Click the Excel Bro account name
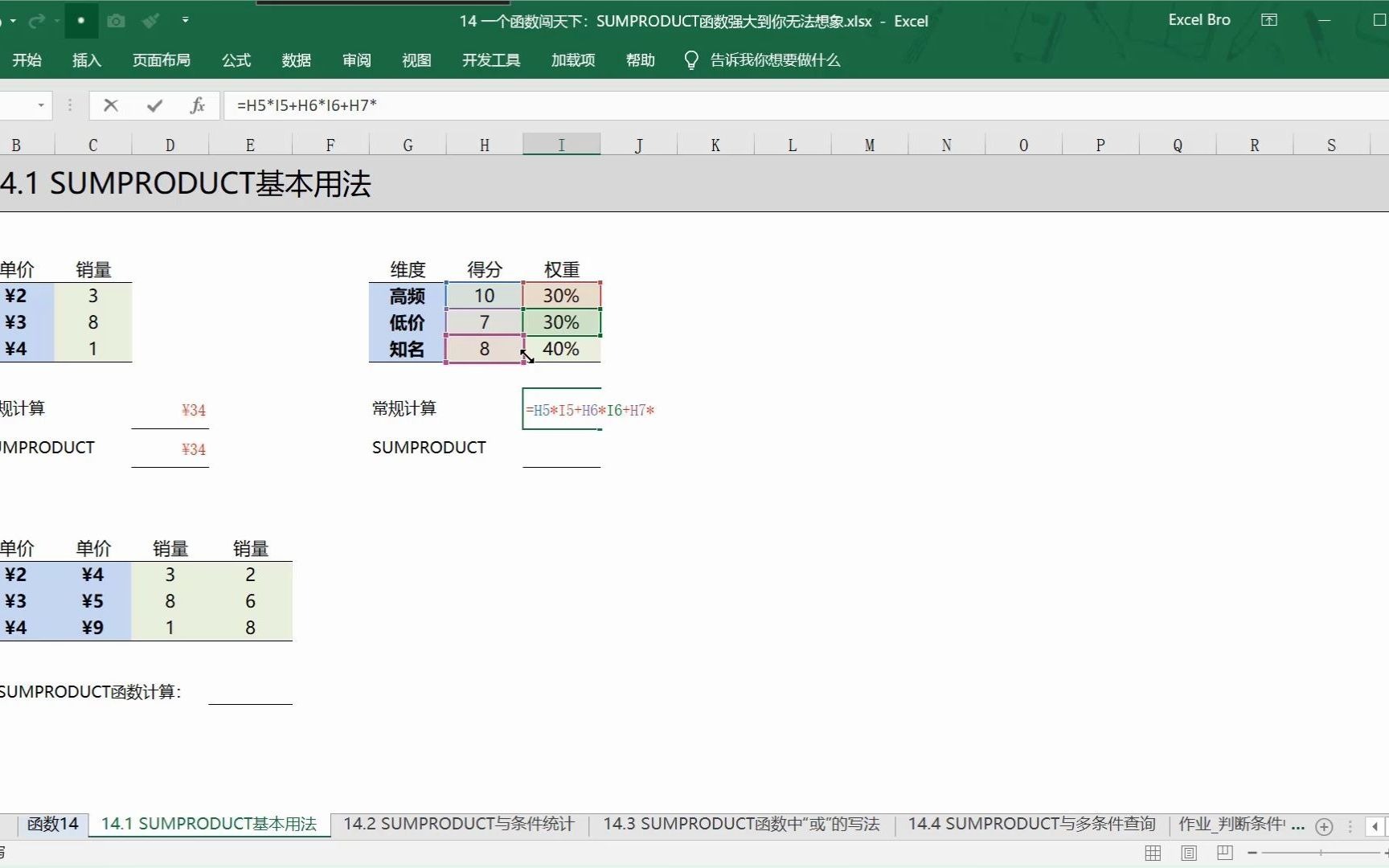 [1199, 20]
